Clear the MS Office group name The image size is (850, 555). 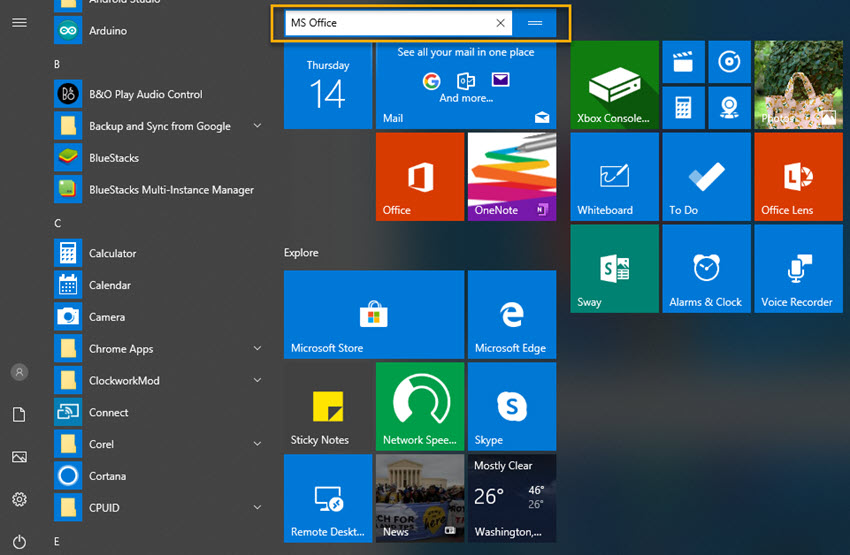tap(500, 23)
